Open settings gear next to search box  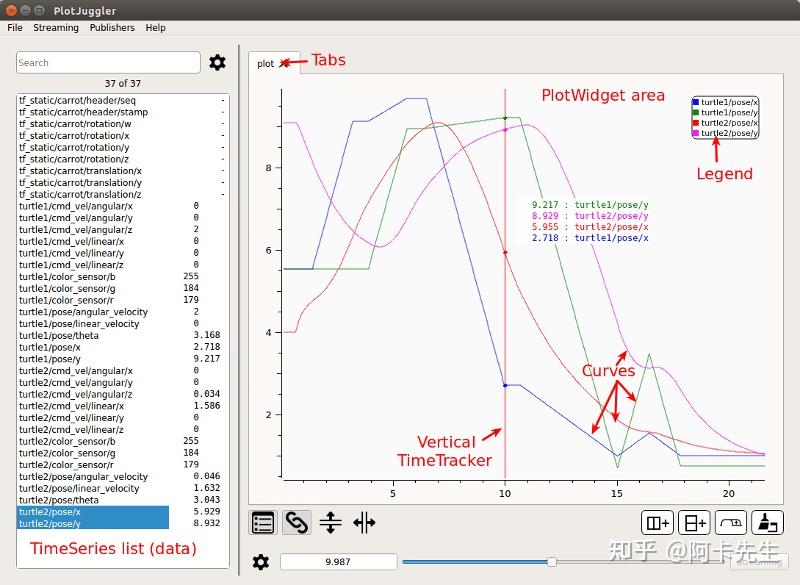[217, 63]
